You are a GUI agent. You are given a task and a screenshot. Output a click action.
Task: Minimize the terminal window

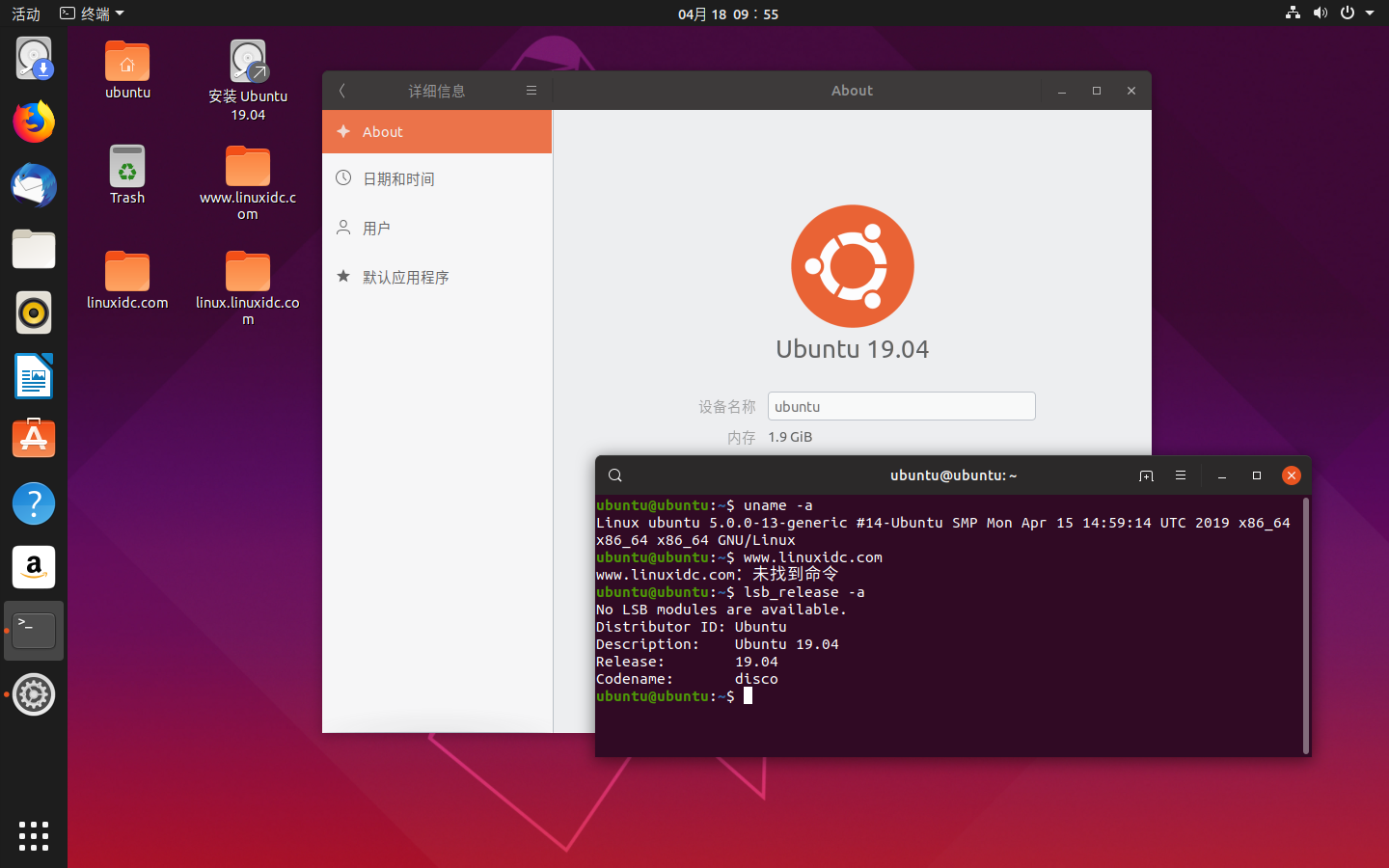coord(1222,475)
